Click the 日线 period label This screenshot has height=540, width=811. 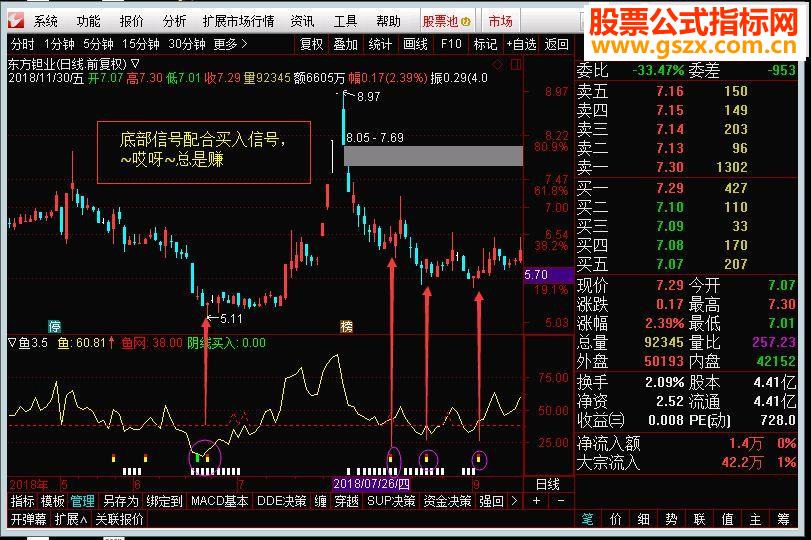[548, 485]
